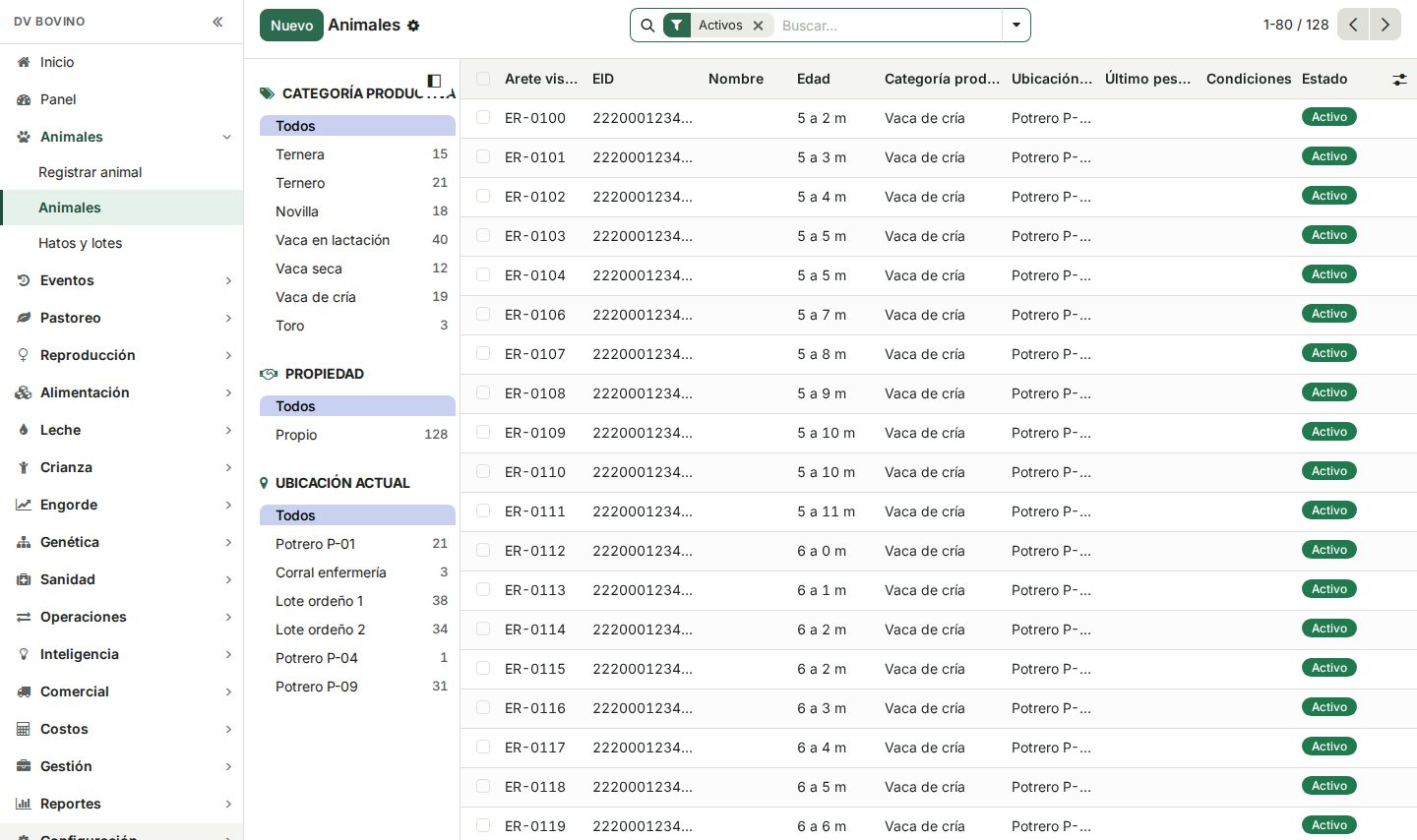Click the filter funnel icon in search bar
This screenshot has height=840, width=1417.
pyautogui.click(x=677, y=26)
